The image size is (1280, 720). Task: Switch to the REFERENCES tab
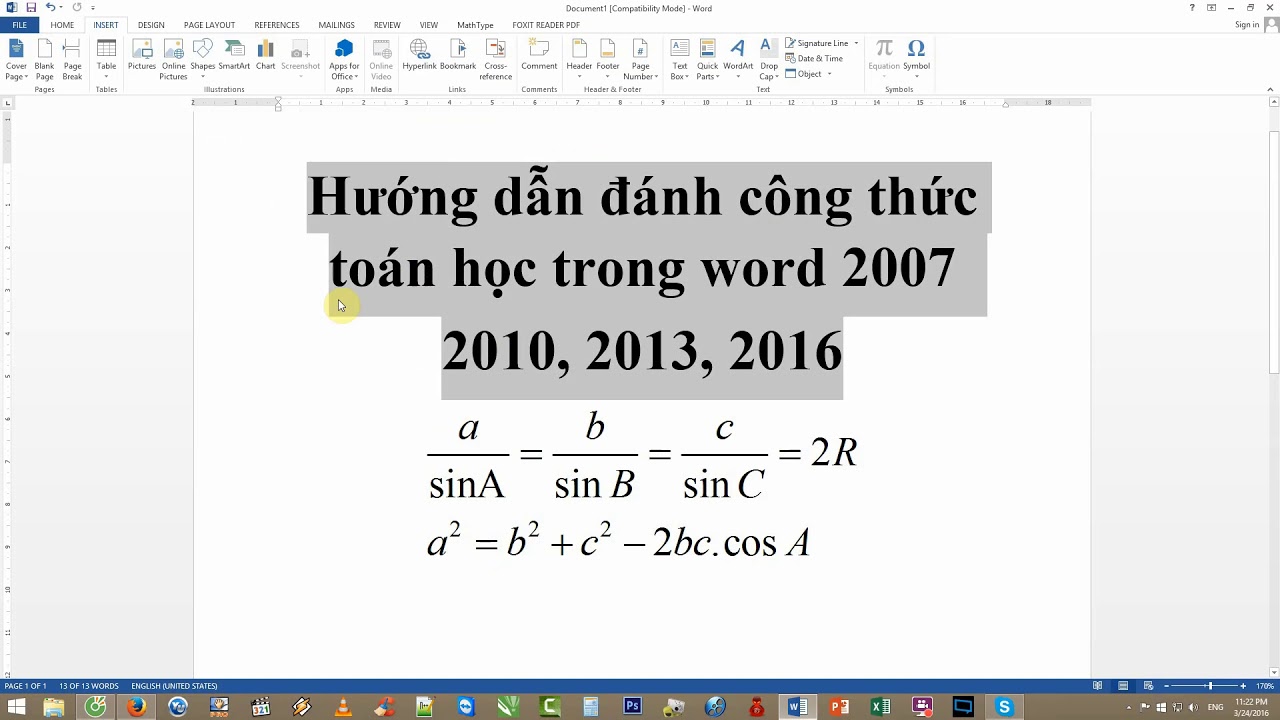point(276,25)
